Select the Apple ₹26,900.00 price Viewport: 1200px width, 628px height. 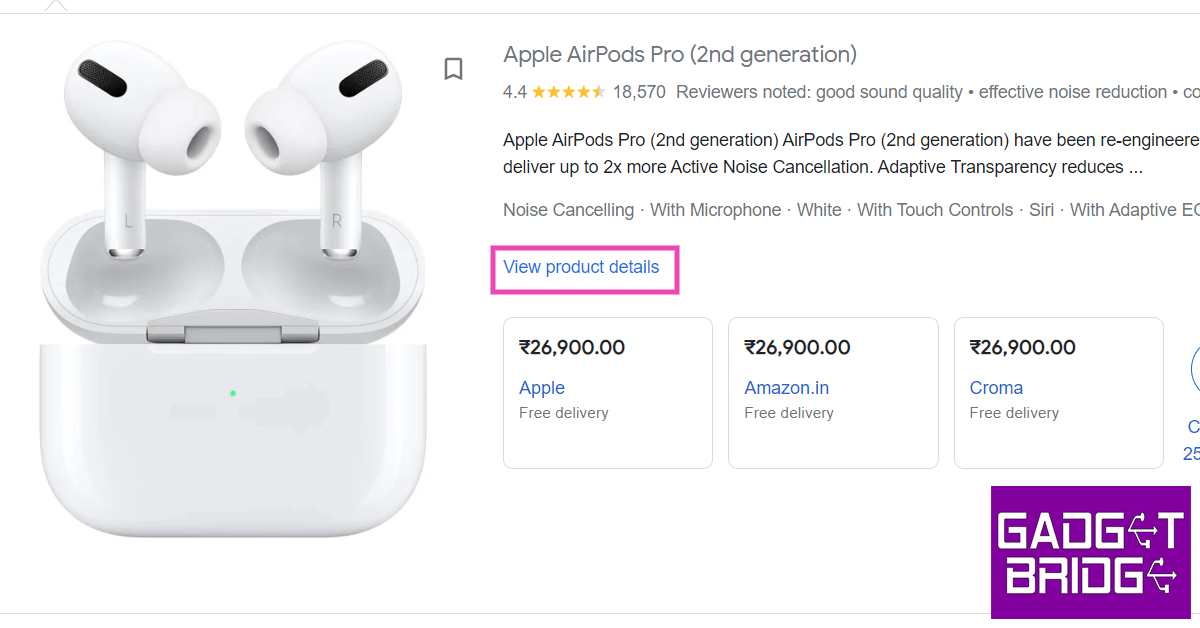click(572, 348)
